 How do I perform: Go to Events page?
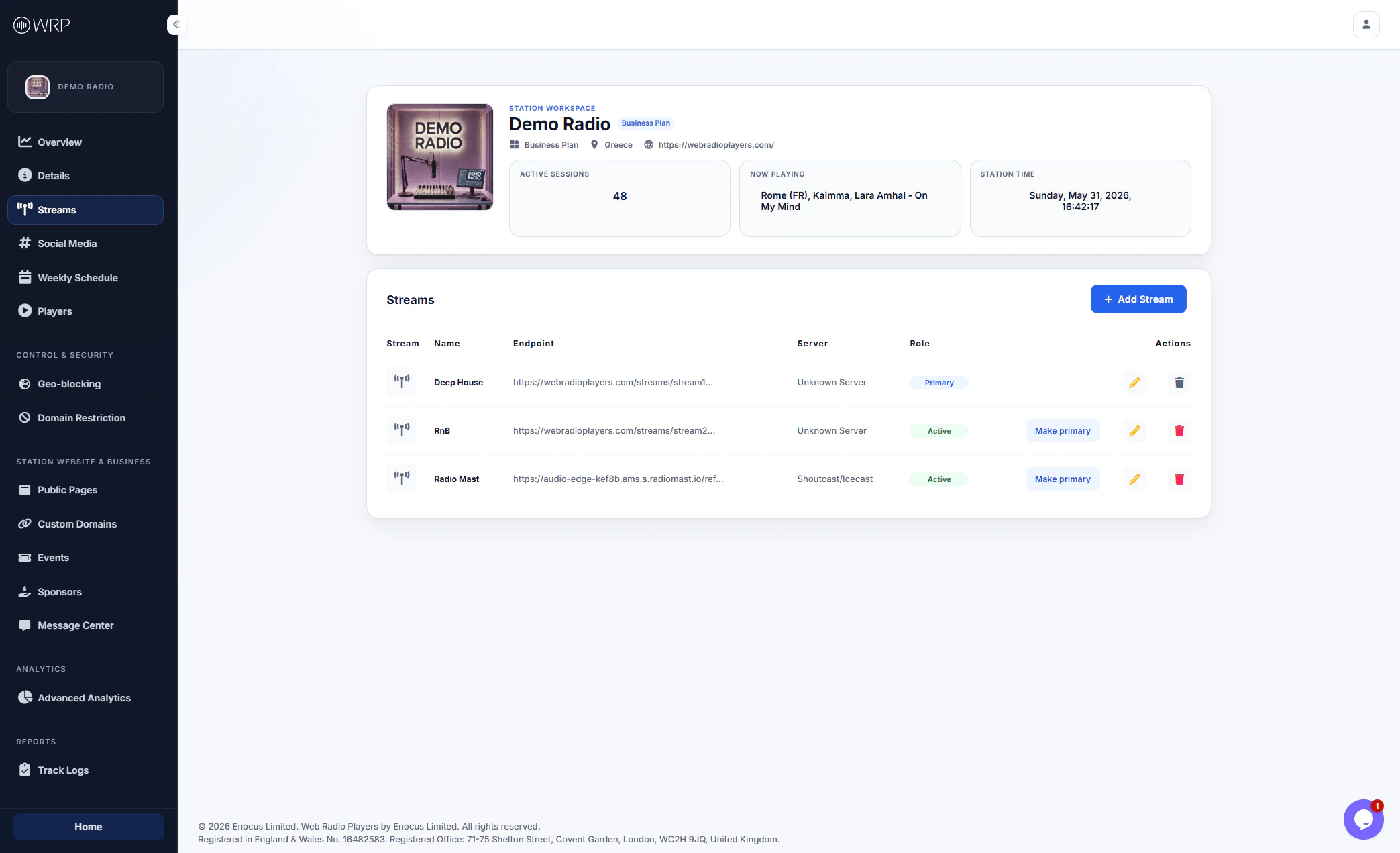(x=85, y=558)
